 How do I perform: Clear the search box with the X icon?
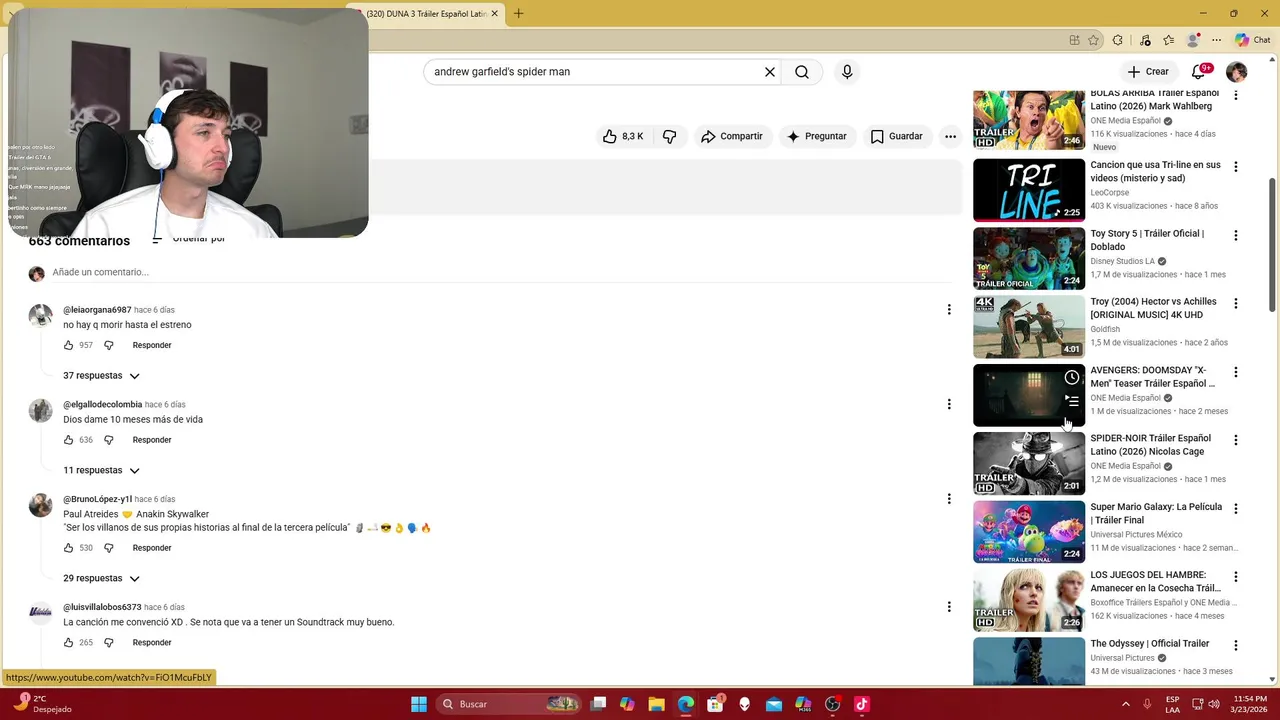coord(770,72)
